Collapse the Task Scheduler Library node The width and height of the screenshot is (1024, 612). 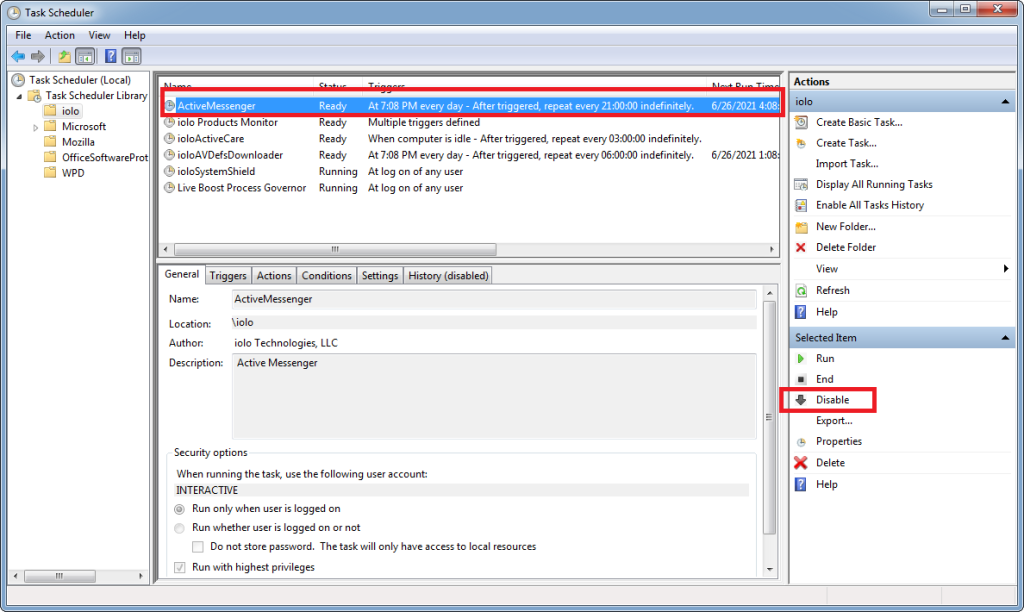pyautogui.click(x=19, y=97)
